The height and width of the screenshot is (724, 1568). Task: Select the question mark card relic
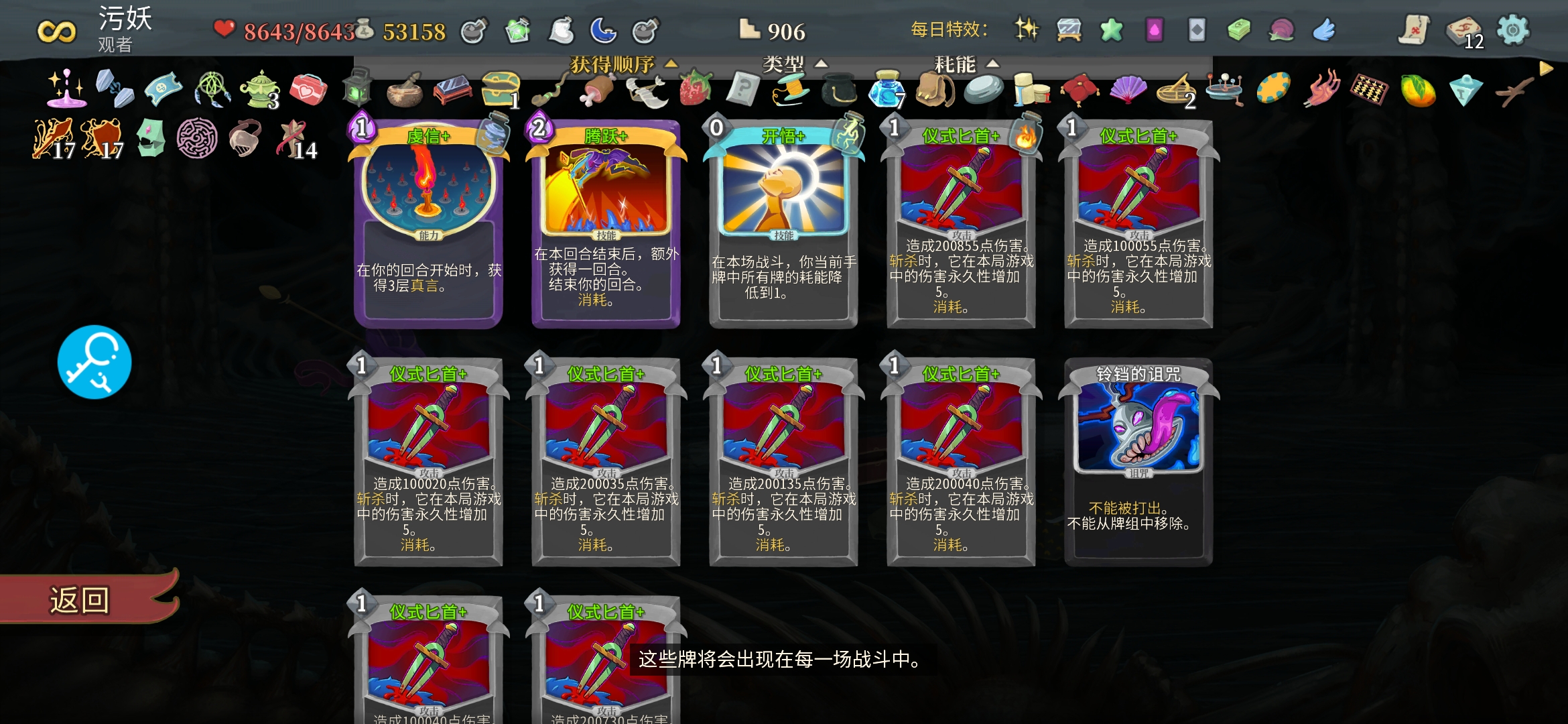(742, 88)
